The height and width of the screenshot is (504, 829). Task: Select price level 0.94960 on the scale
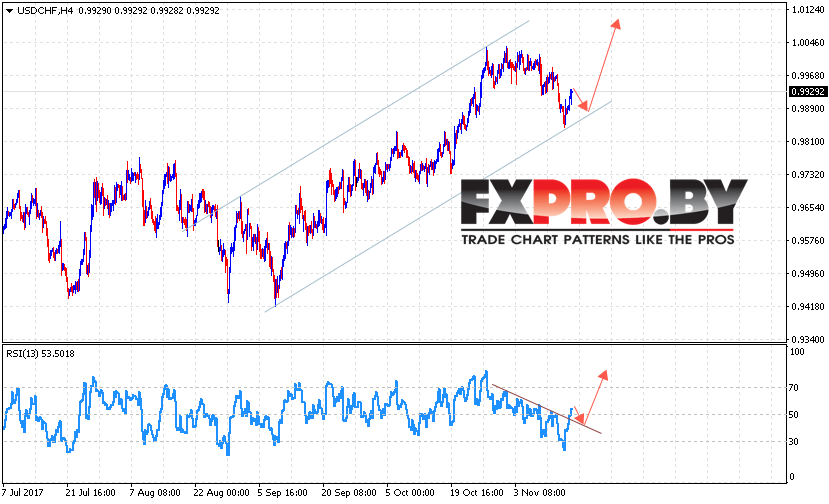coord(807,274)
